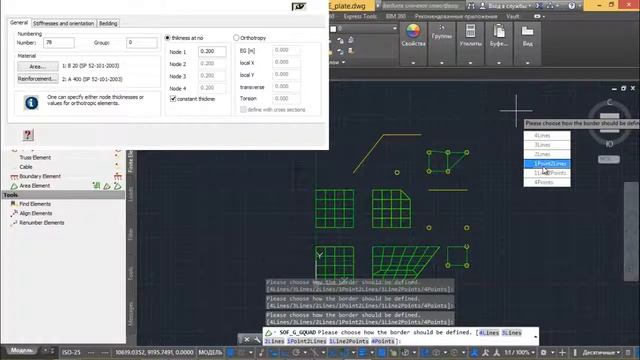
Task: Expand the Свойства panel dropdown arrow
Action: [x=413, y=63]
